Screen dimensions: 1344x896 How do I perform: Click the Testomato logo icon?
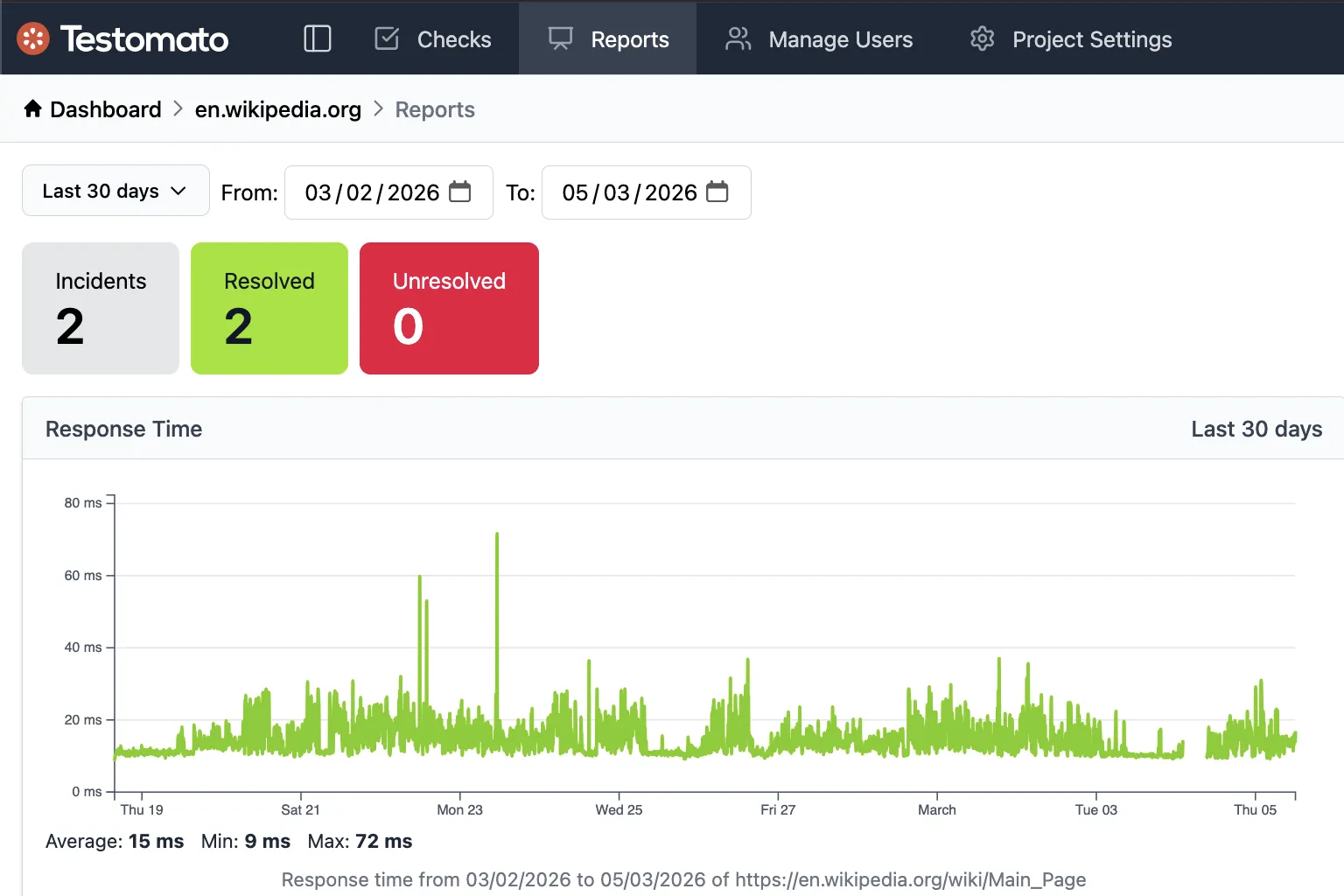32,38
